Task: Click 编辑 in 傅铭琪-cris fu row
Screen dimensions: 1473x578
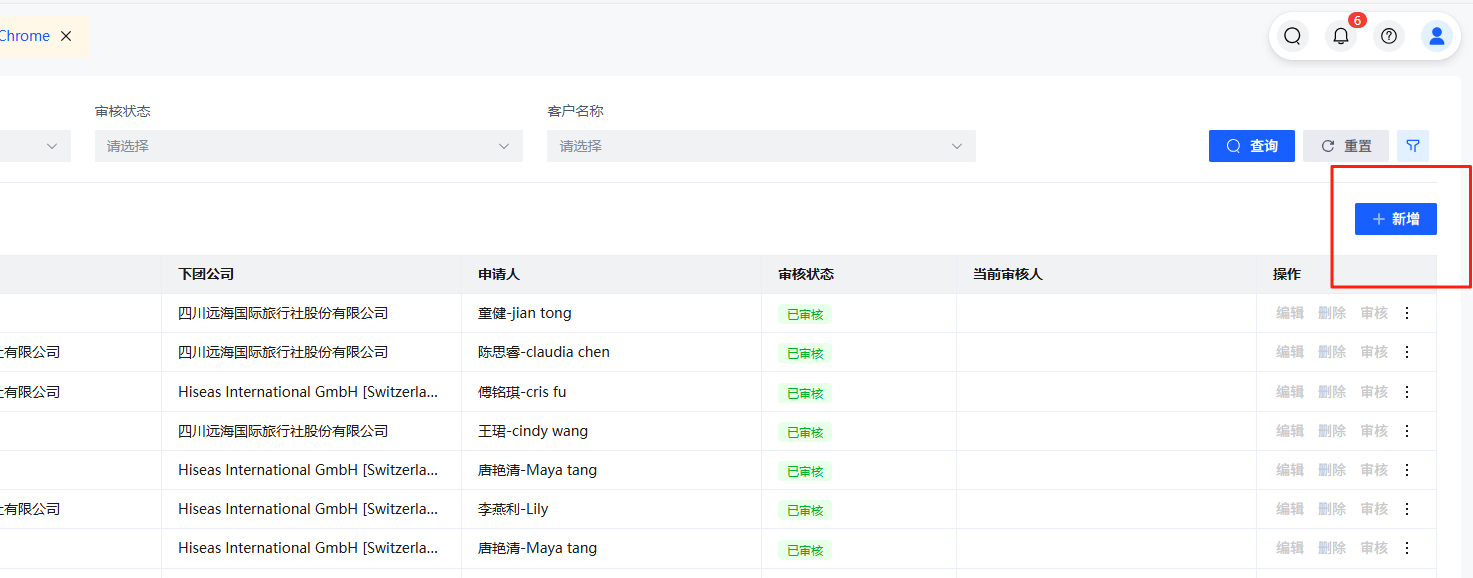Action: 1290,392
